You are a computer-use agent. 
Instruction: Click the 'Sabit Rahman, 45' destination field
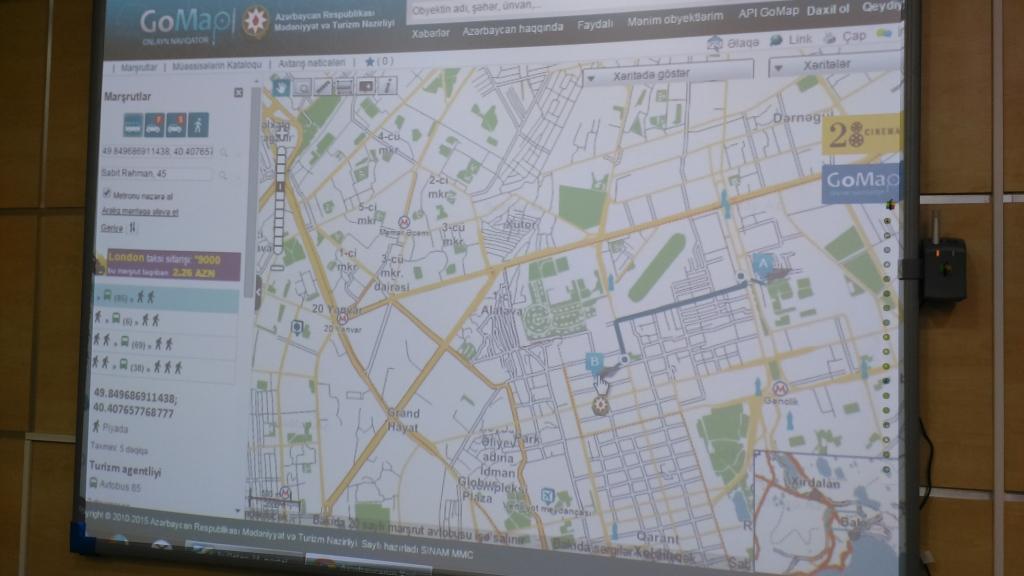(156, 173)
